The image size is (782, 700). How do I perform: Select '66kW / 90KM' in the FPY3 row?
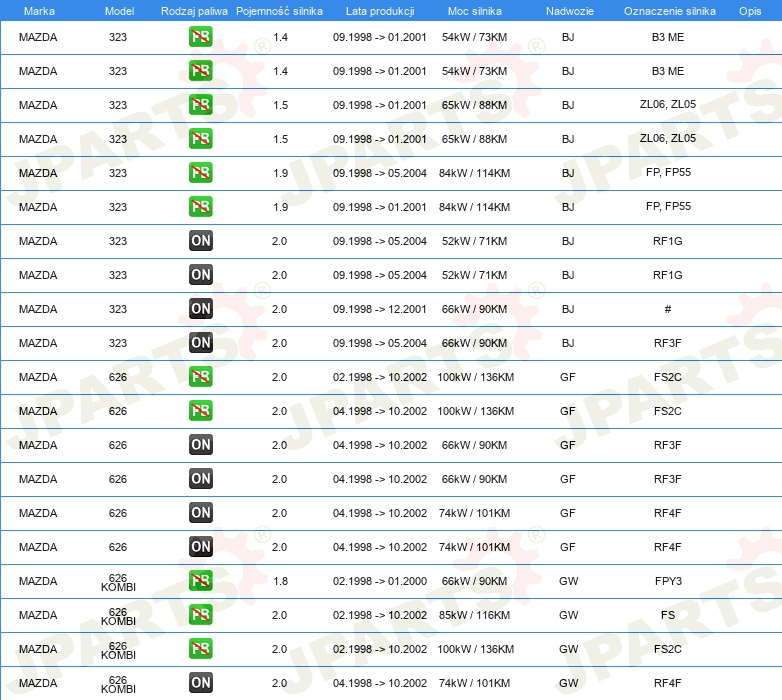[474, 581]
